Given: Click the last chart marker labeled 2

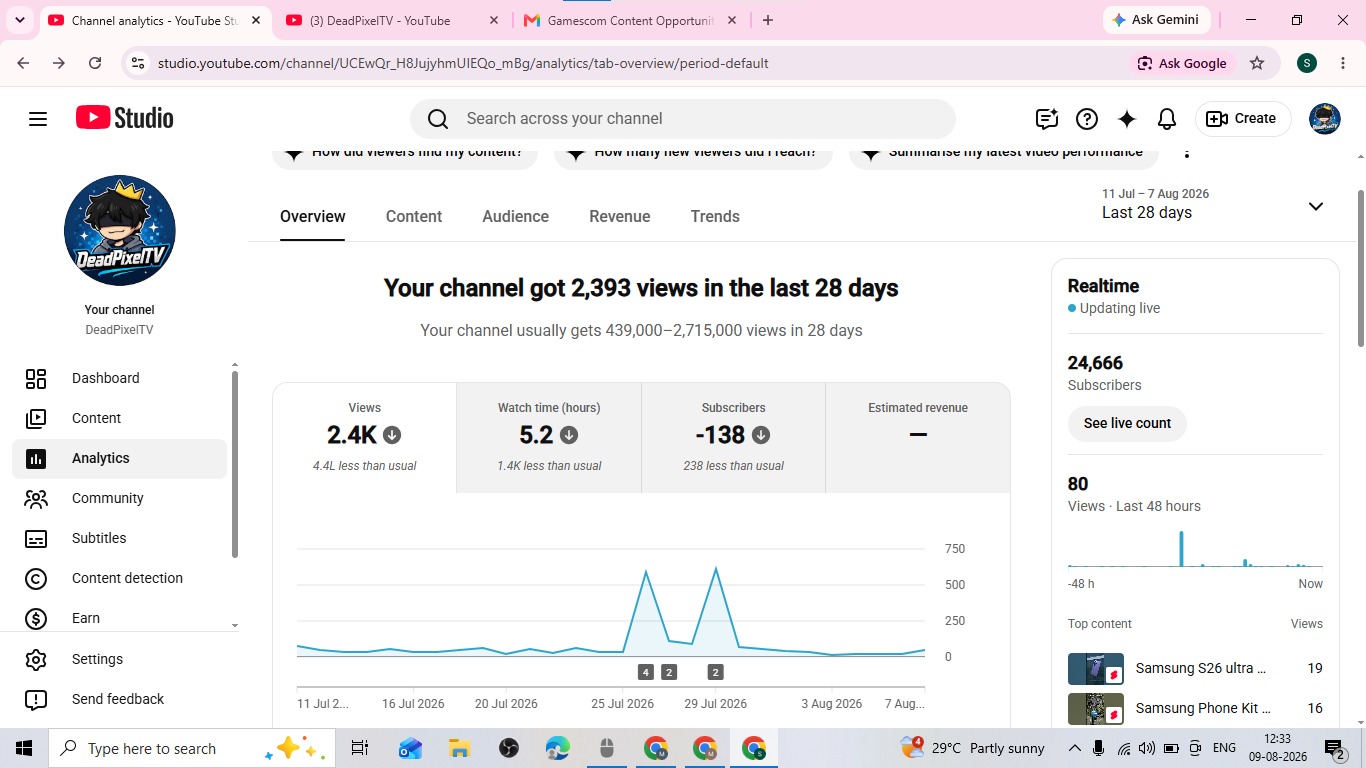Looking at the screenshot, I should coord(715,672).
